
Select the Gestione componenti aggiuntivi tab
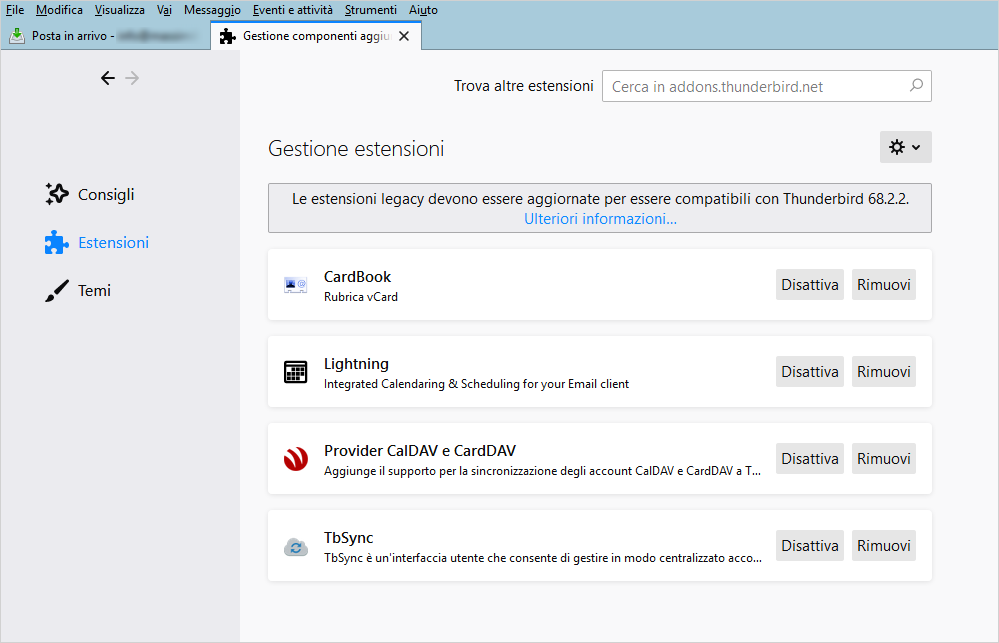click(x=316, y=36)
